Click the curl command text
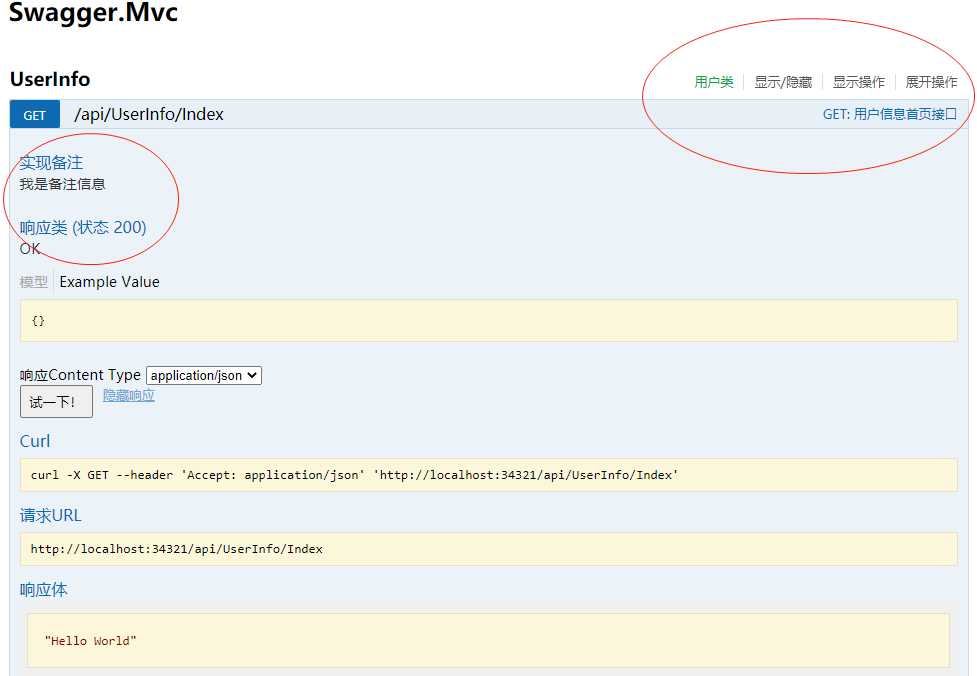977x676 pixels. pyautogui.click(x=354, y=475)
